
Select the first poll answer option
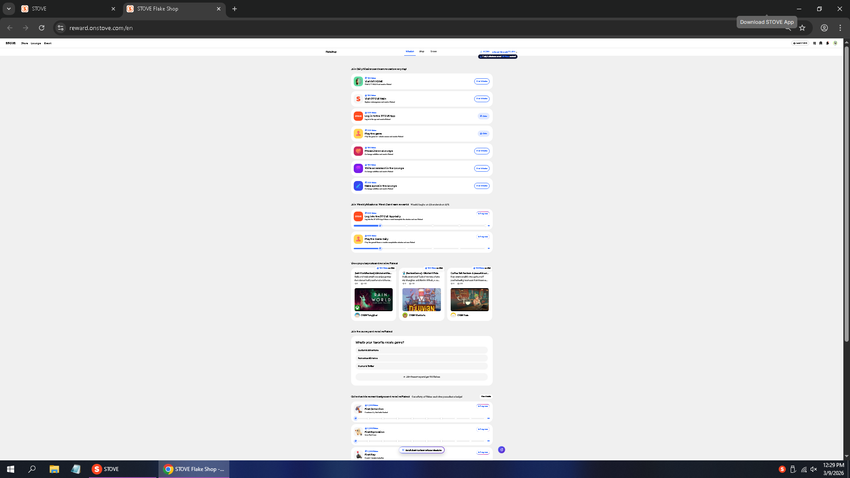[421, 350]
